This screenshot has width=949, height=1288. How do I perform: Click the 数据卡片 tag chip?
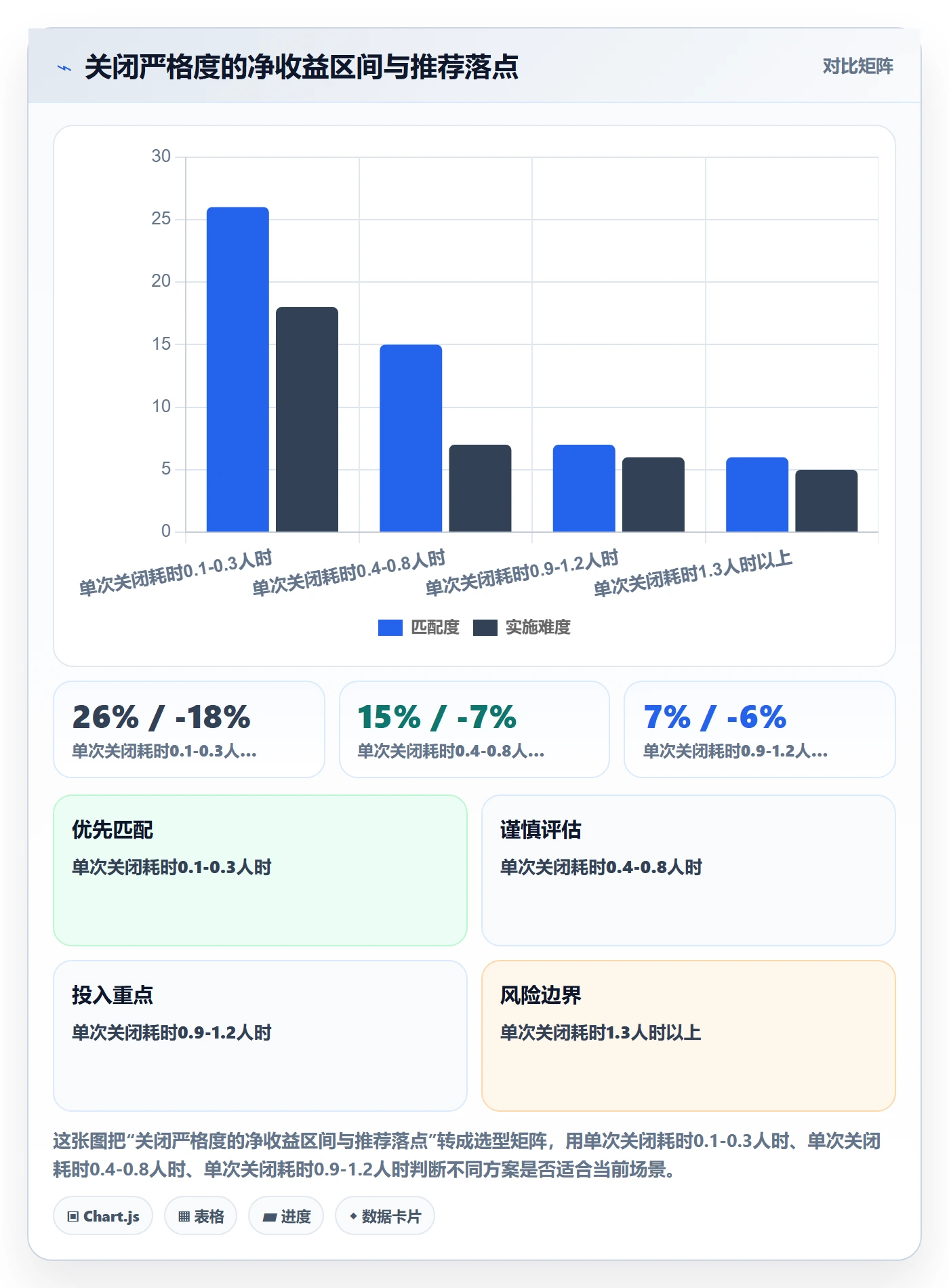[x=385, y=1216]
